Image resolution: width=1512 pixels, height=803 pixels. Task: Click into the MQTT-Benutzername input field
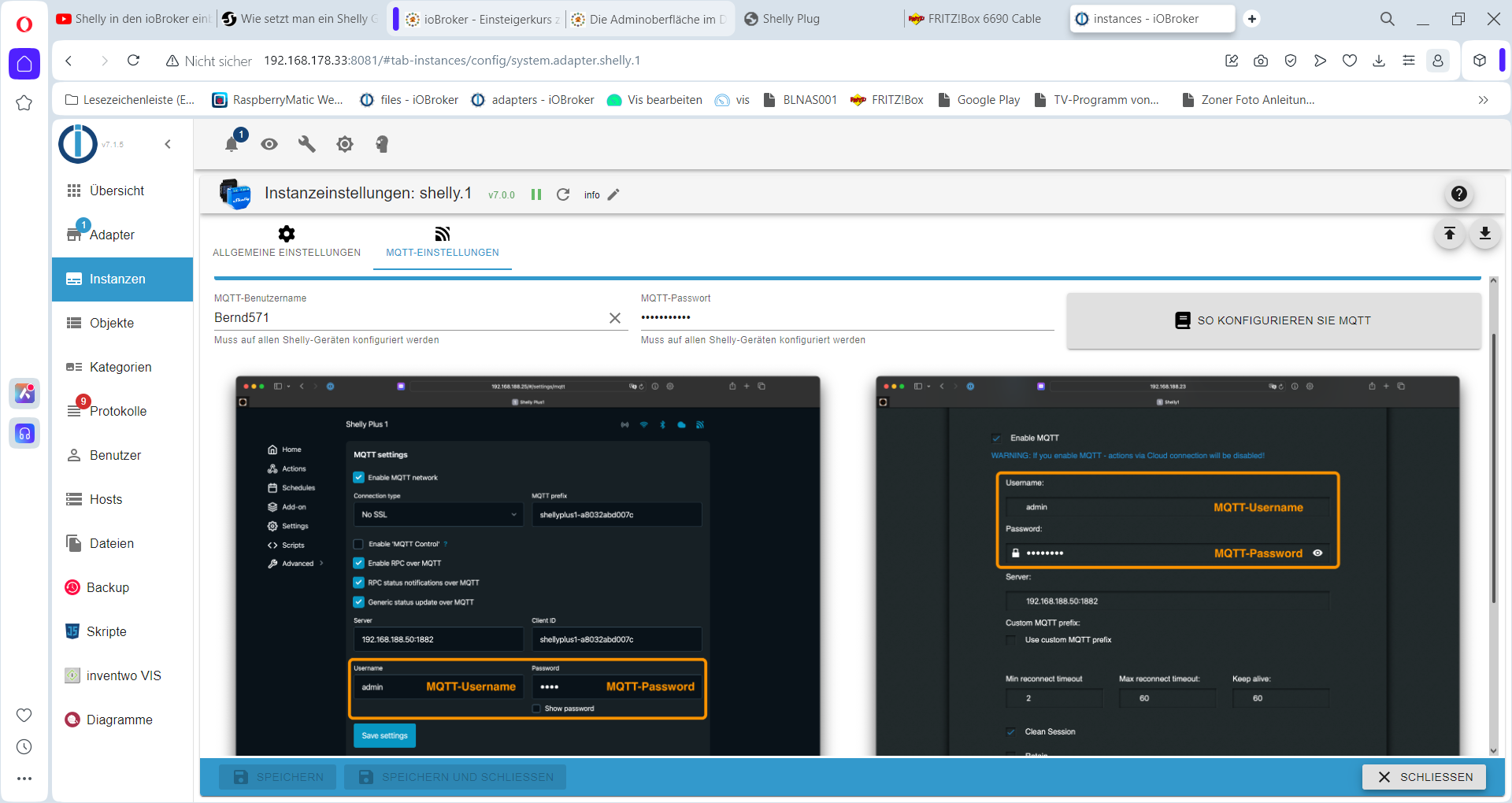pyautogui.click(x=408, y=318)
